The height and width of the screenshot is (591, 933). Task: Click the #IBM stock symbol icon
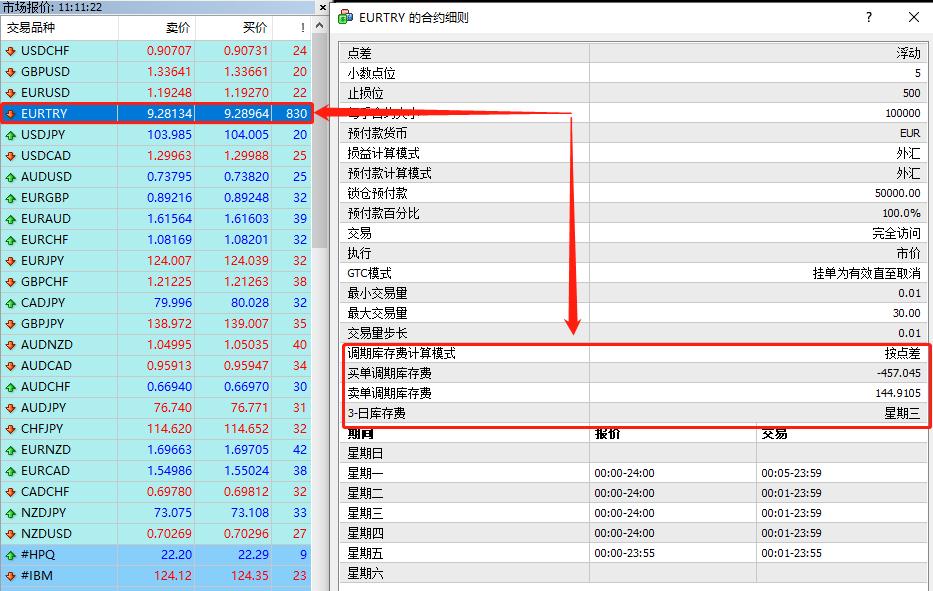pyautogui.click(x=10, y=575)
